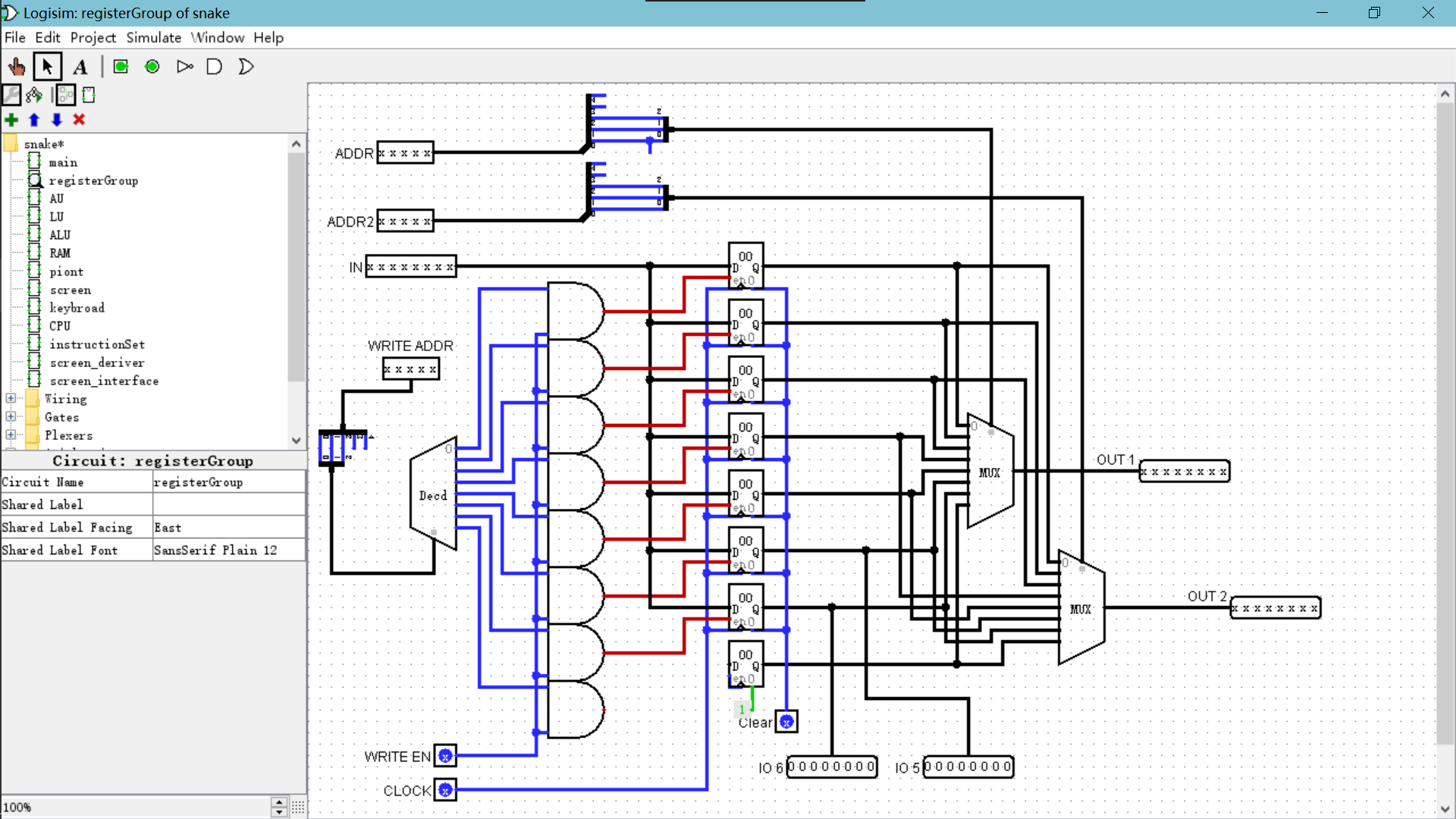1456x819 pixels.
Task: Open the Window menu
Action: [x=218, y=37]
